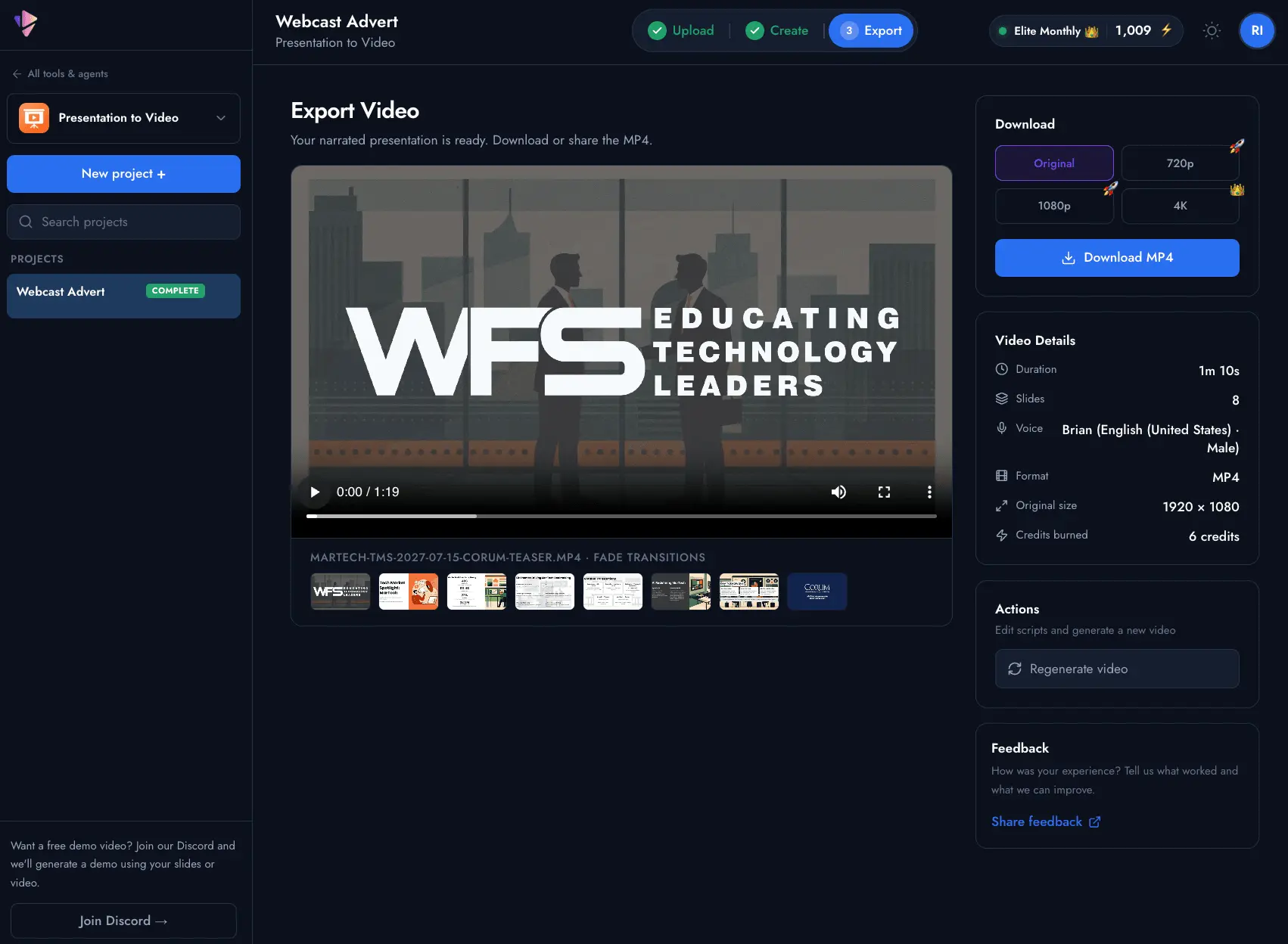Click the rocket badge on 720p
The height and width of the screenshot is (944, 1288).
point(1237,146)
